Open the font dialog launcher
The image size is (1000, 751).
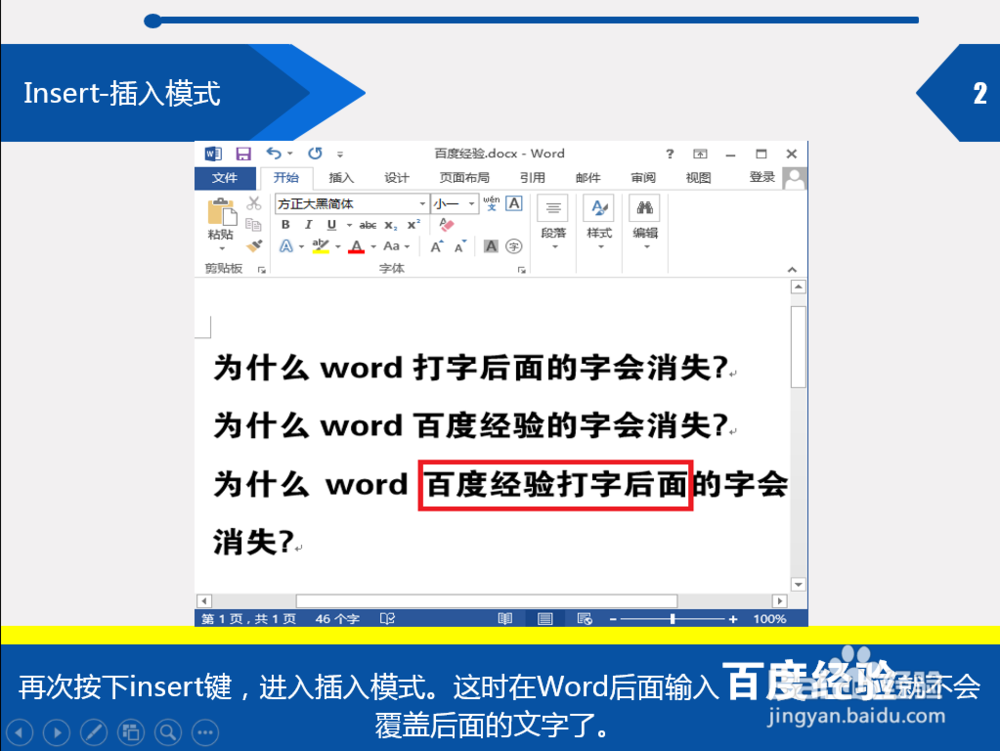point(522,270)
